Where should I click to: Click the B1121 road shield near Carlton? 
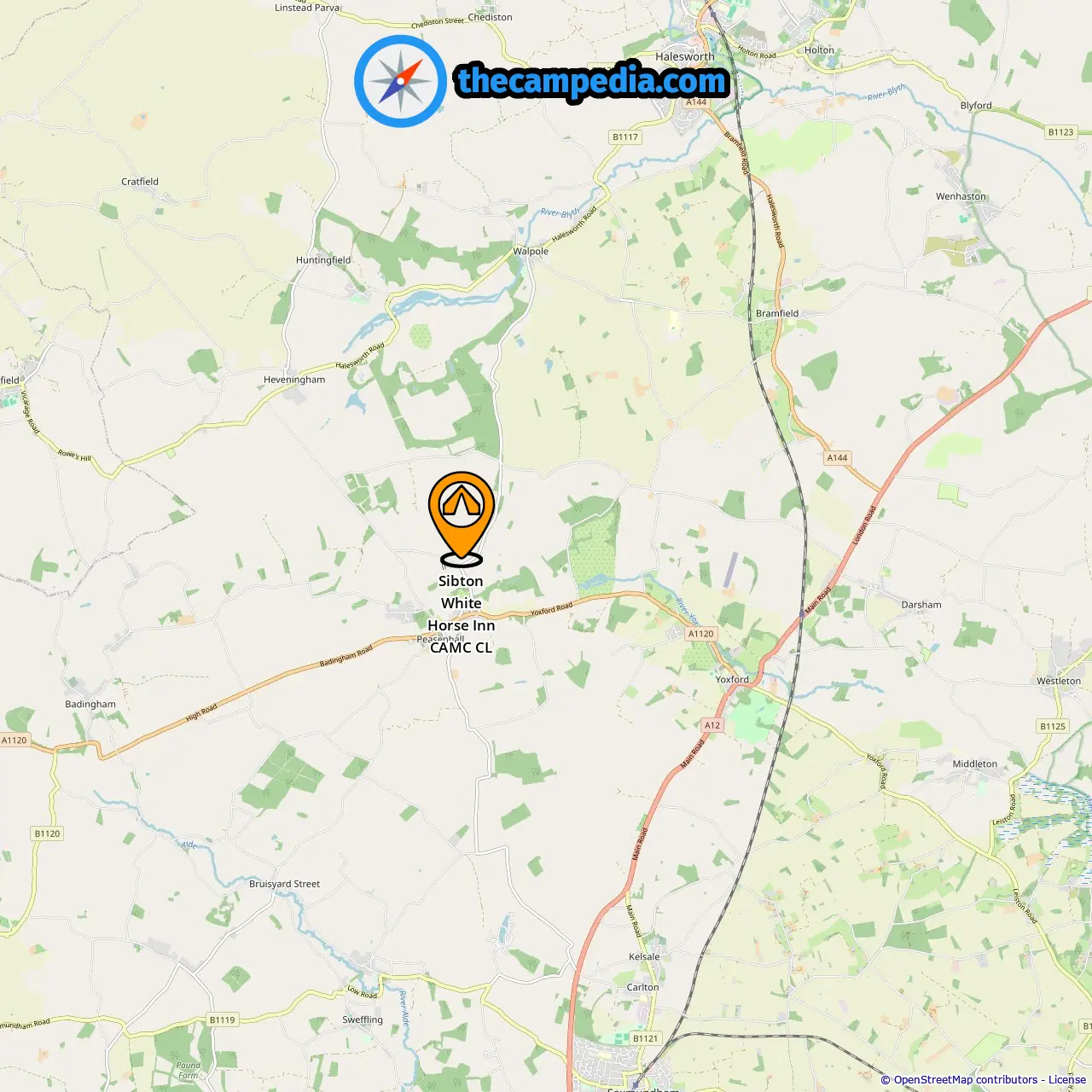point(646,1038)
